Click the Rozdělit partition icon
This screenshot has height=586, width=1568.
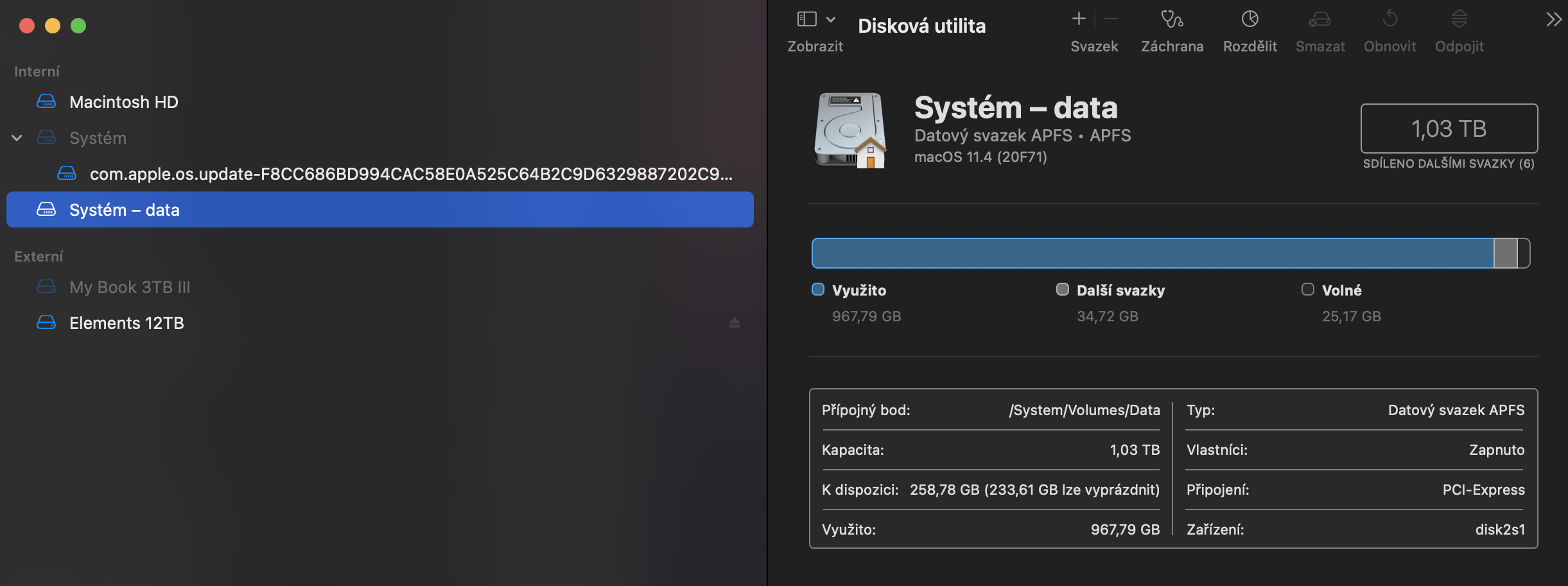1250,20
